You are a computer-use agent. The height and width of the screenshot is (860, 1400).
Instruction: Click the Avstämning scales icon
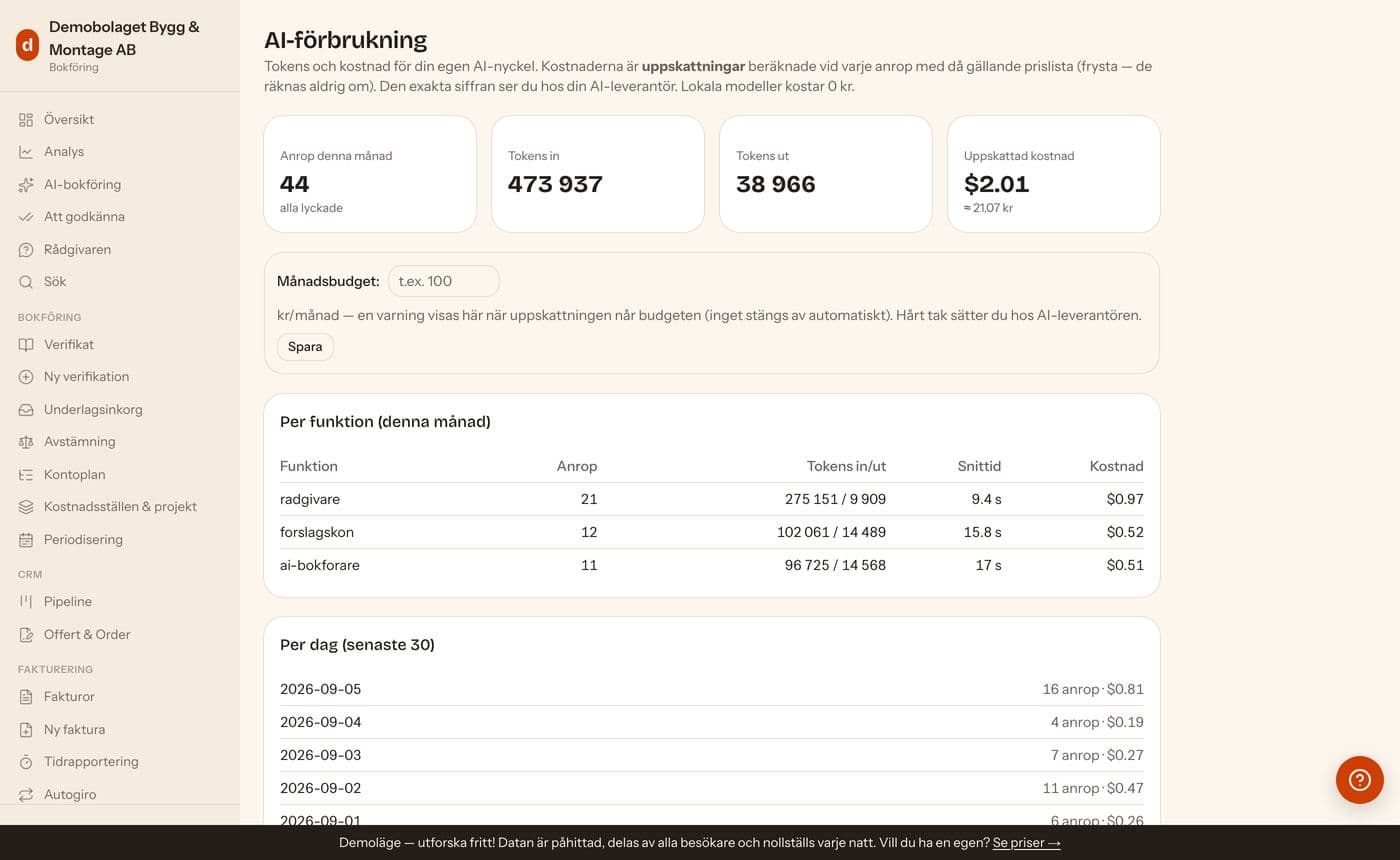pos(26,442)
